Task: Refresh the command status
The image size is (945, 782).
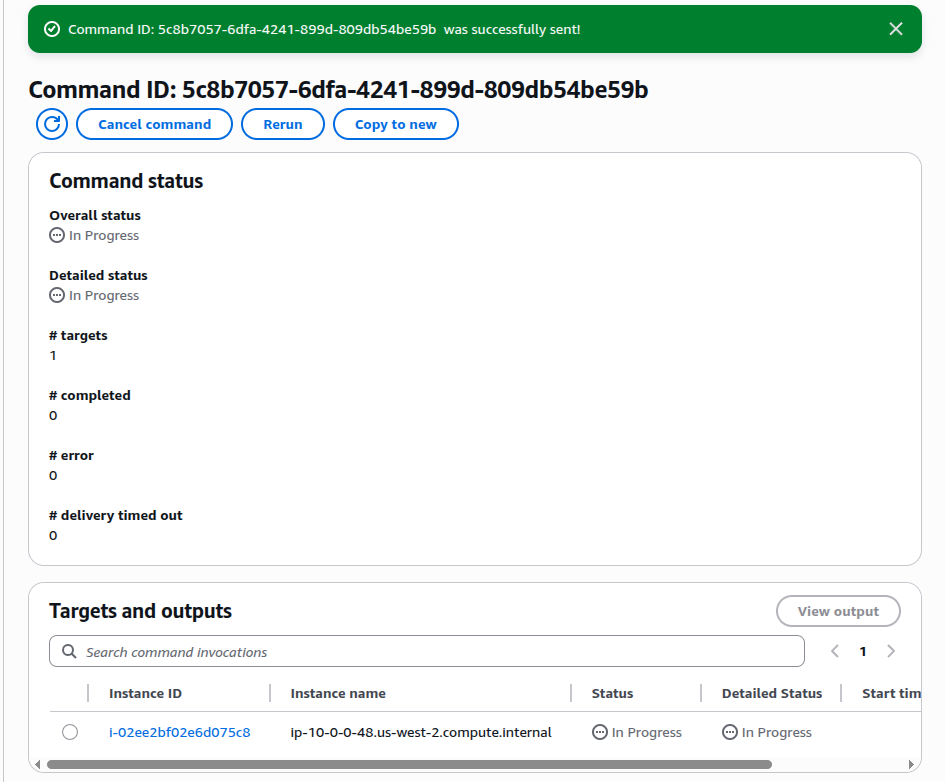Action: click(x=52, y=124)
